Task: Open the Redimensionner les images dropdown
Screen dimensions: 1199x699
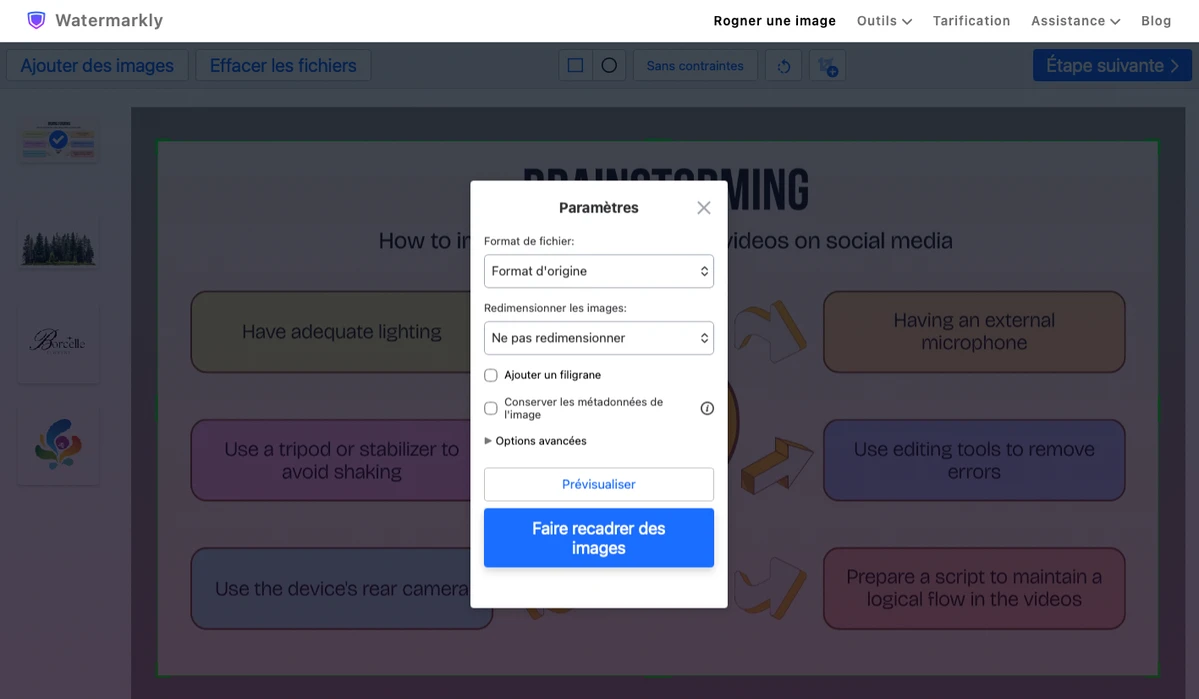Action: [x=599, y=338]
